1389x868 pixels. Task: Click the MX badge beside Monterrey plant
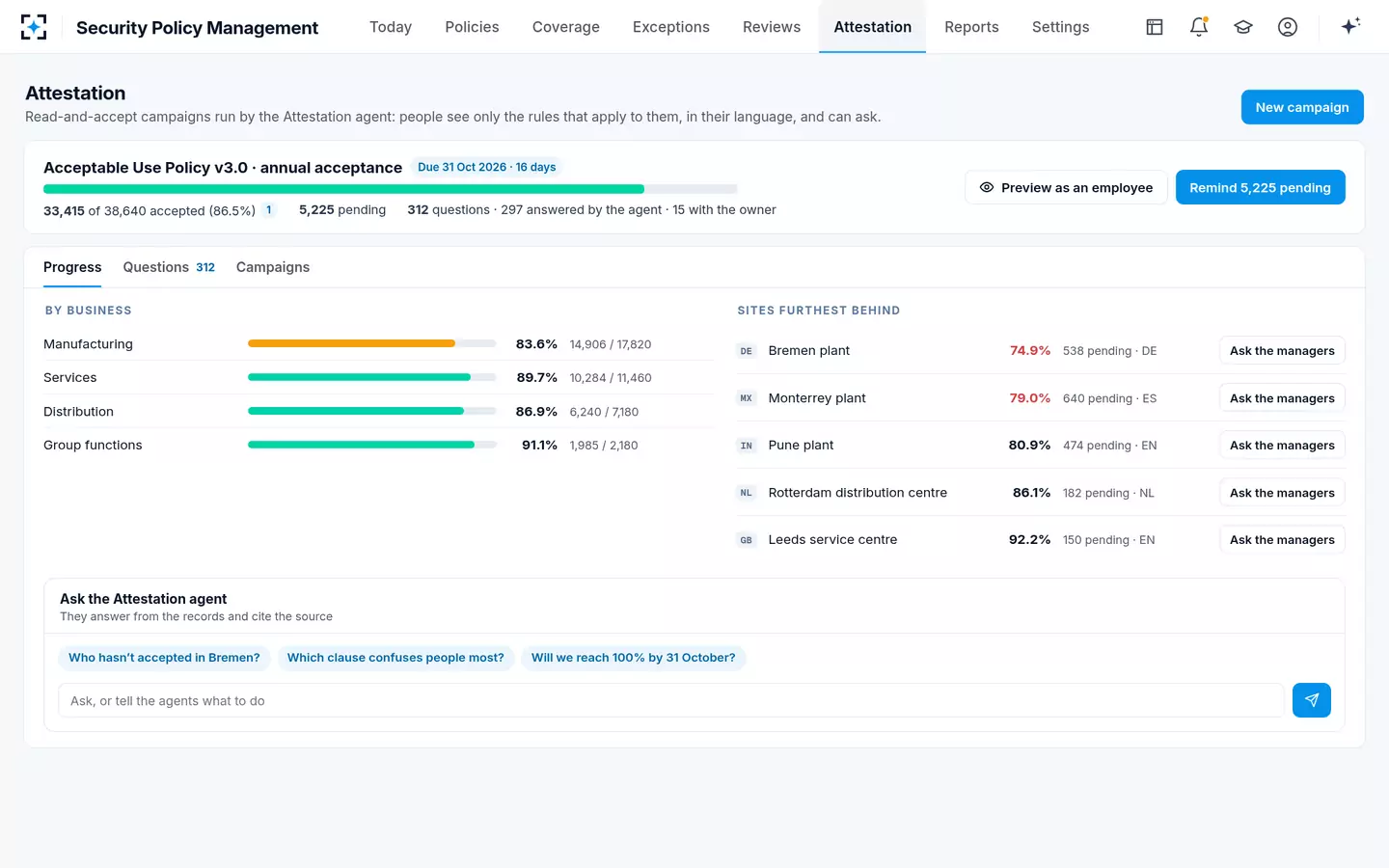click(x=746, y=398)
